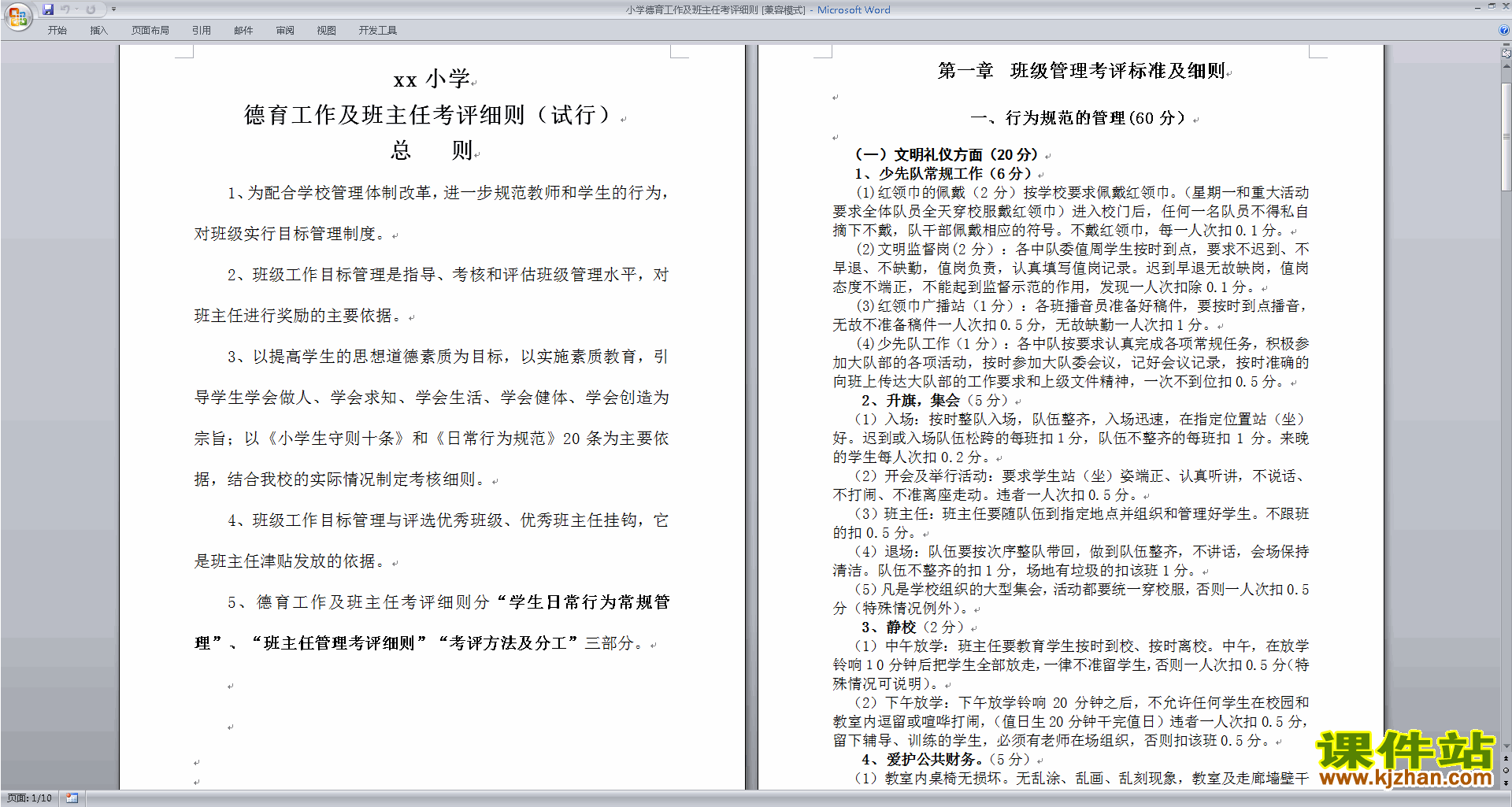Open the round Office Button menu
Viewport: 1512px width, 807px height.
(17, 16)
